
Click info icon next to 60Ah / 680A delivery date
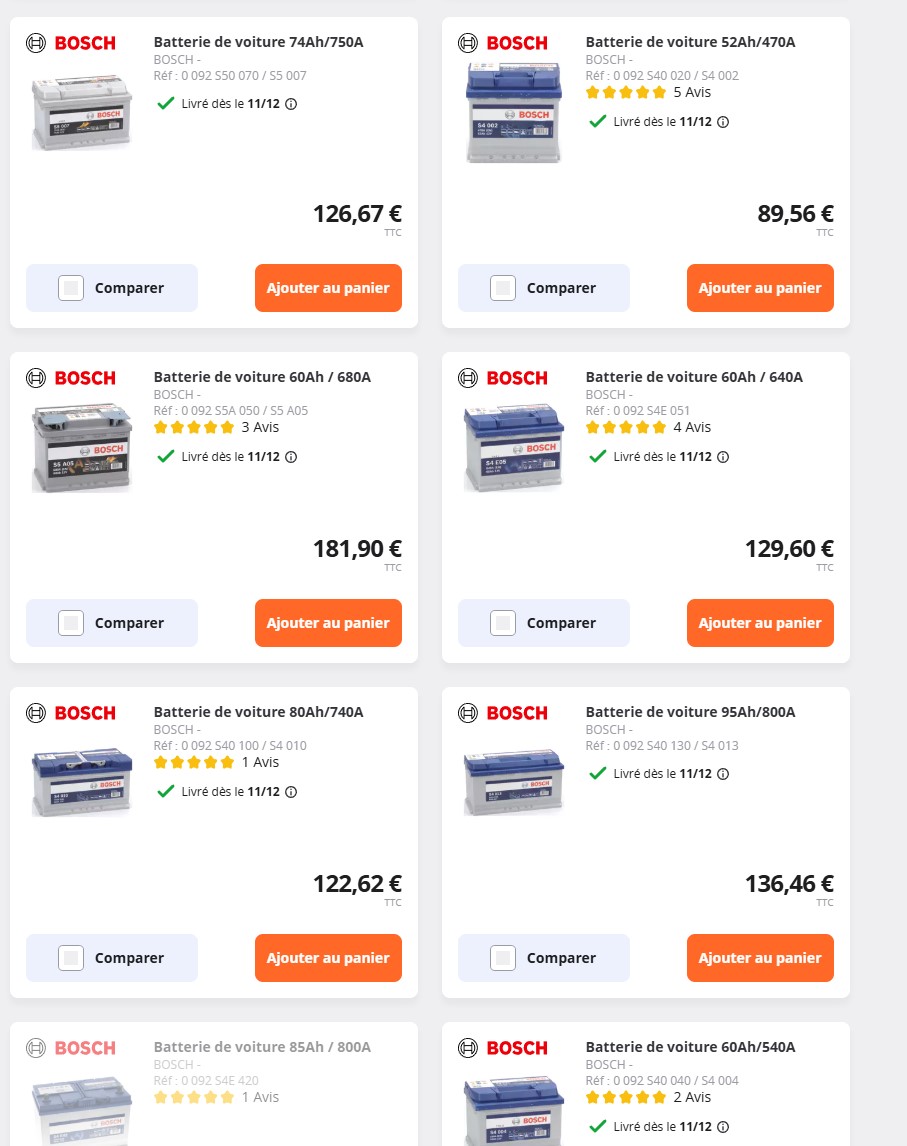pyautogui.click(x=292, y=457)
